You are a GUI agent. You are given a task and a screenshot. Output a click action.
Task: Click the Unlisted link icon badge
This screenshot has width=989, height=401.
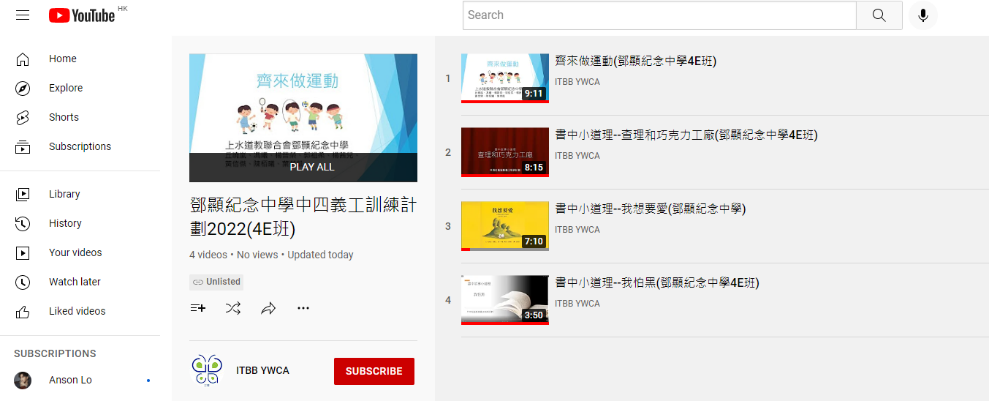click(216, 282)
